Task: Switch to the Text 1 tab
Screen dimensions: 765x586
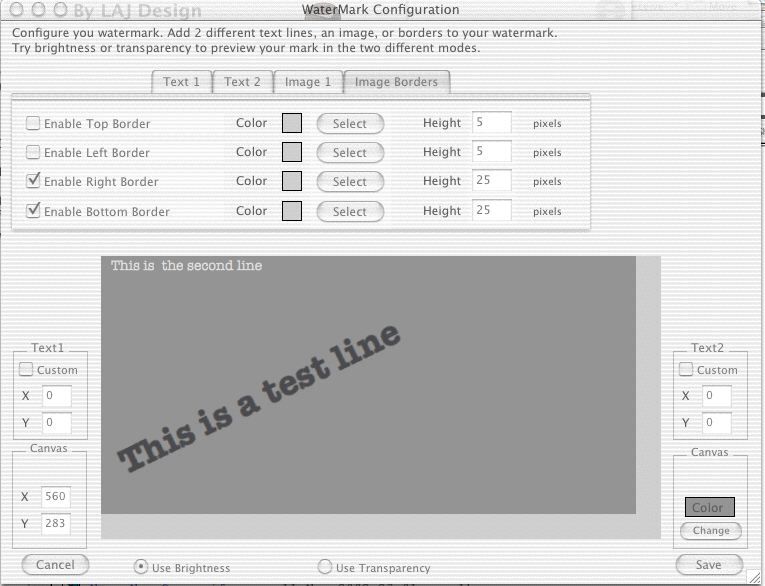Action: coord(181,82)
